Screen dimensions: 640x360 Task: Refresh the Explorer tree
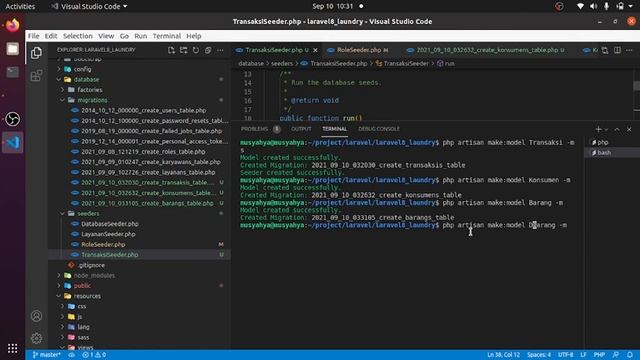(196, 50)
